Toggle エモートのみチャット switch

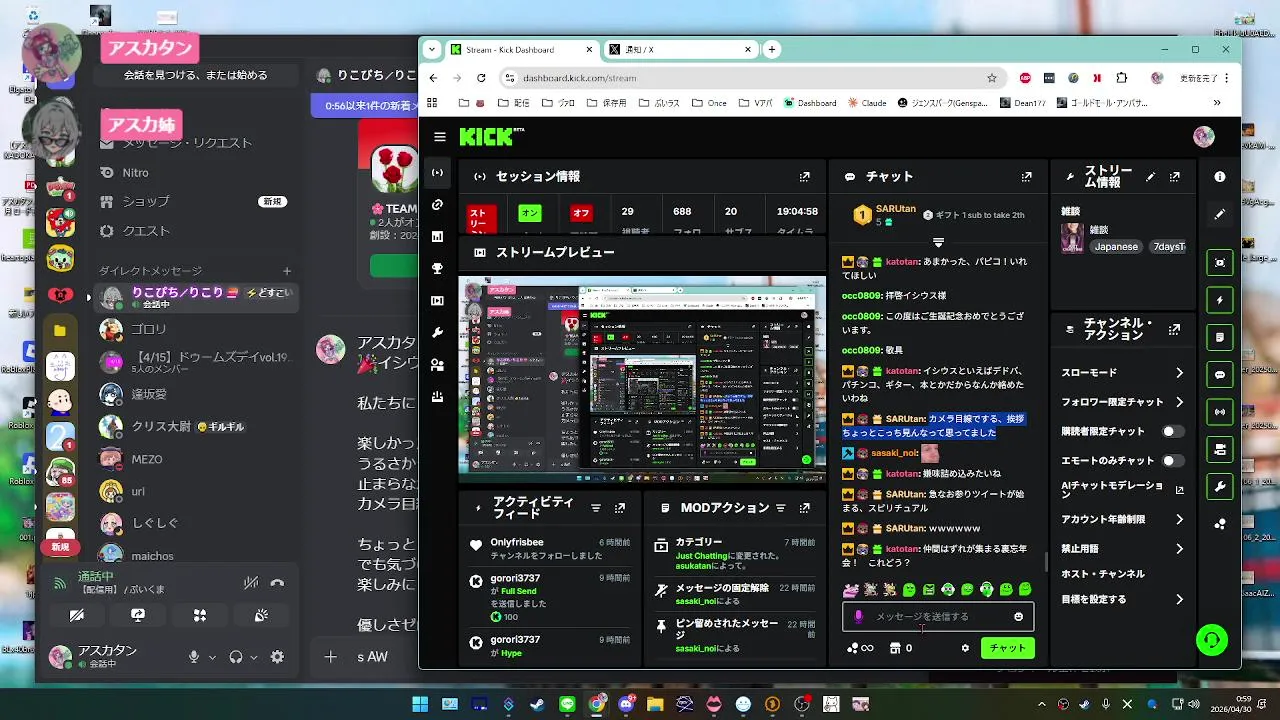[1172, 461]
